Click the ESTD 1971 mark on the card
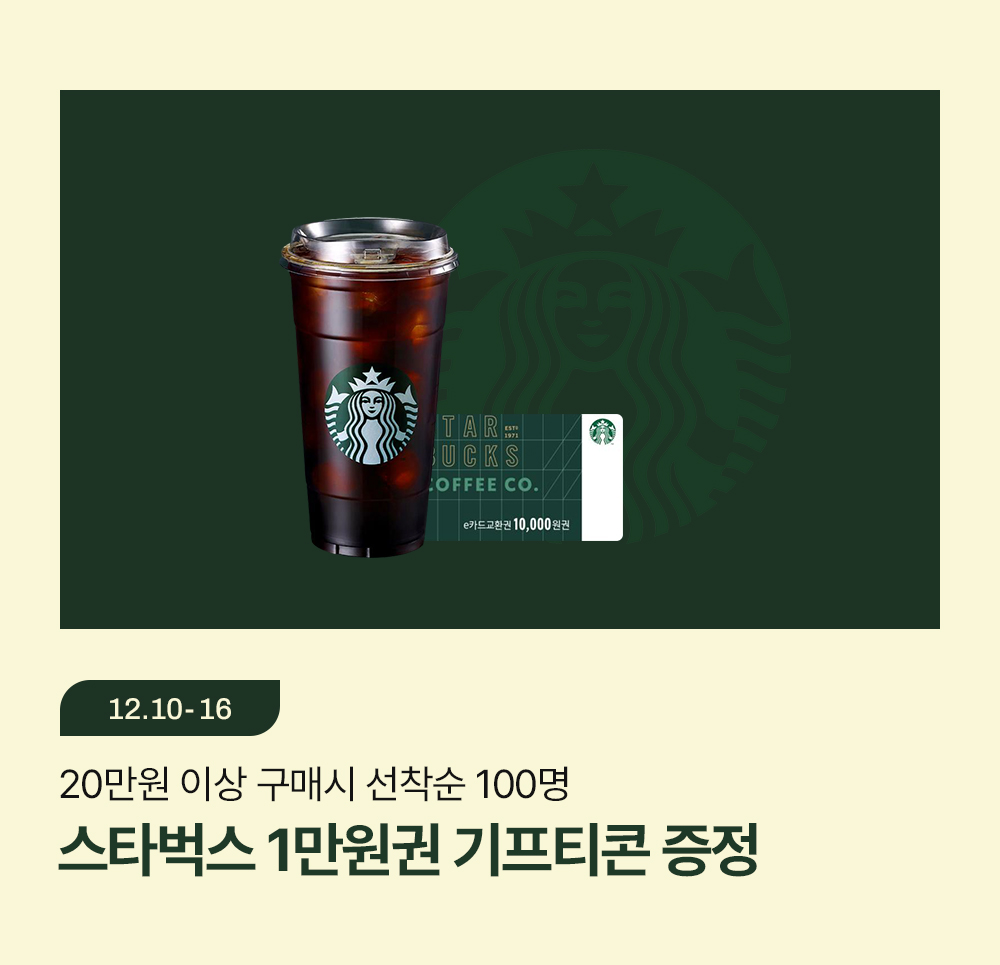 click(x=511, y=431)
